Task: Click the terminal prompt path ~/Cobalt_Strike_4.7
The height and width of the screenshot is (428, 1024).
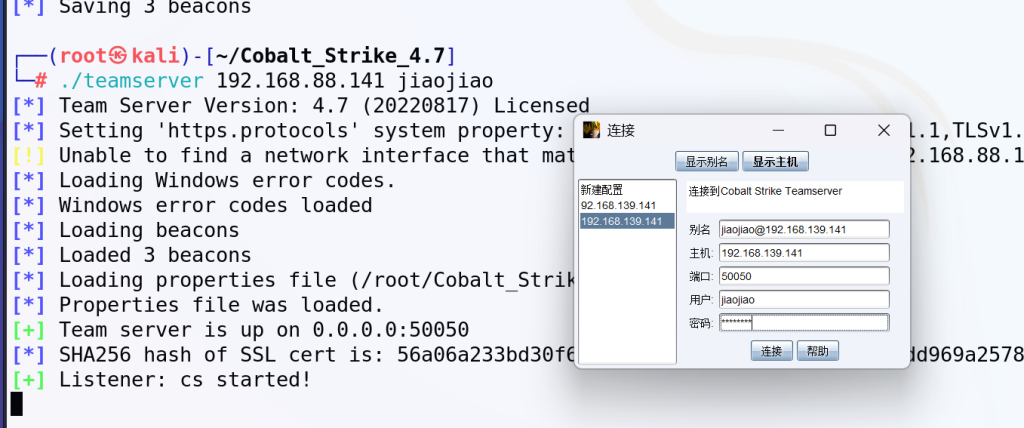Action: pos(330,56)
